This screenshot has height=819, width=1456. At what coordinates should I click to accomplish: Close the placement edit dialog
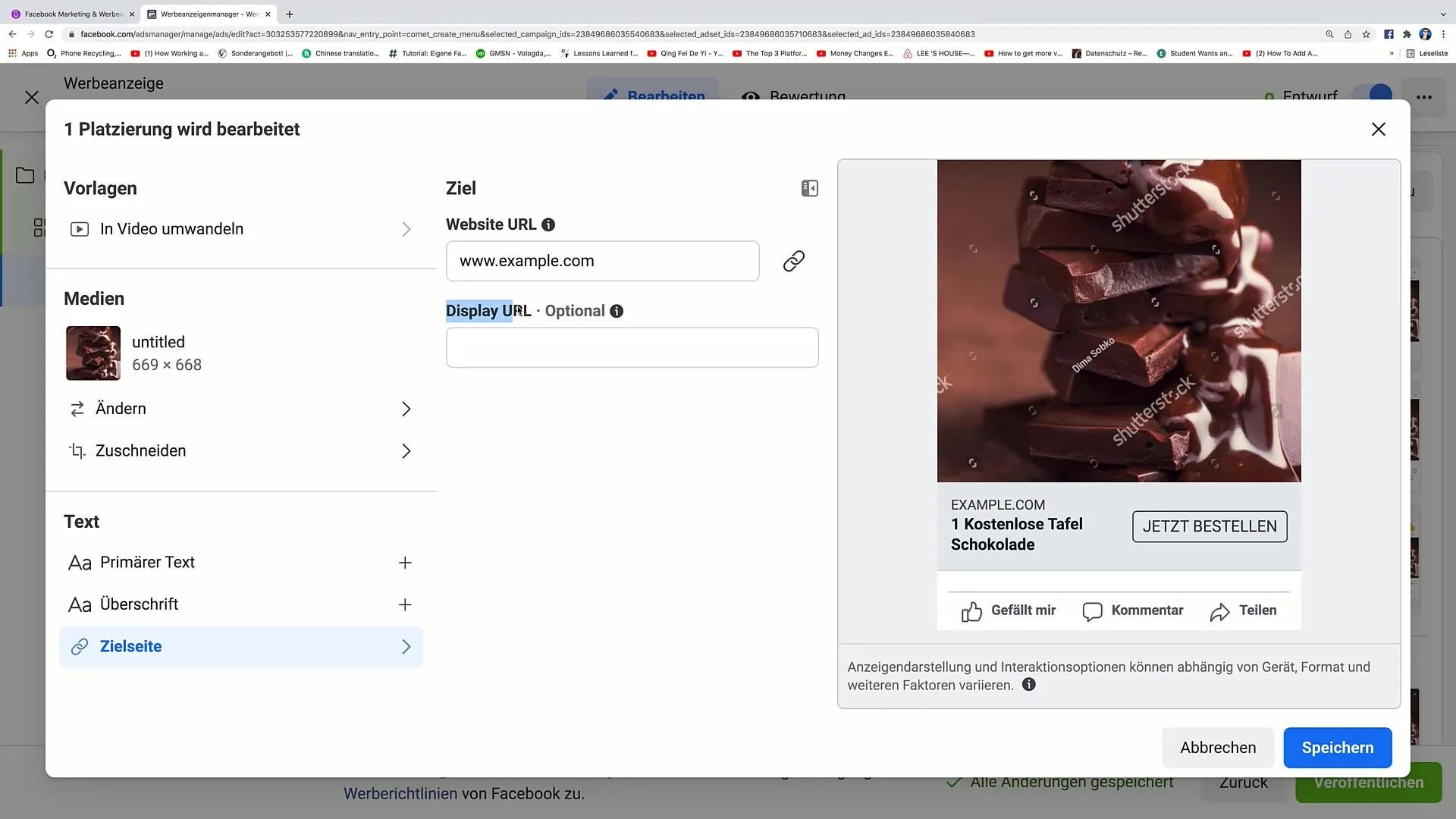[1378, 130]
